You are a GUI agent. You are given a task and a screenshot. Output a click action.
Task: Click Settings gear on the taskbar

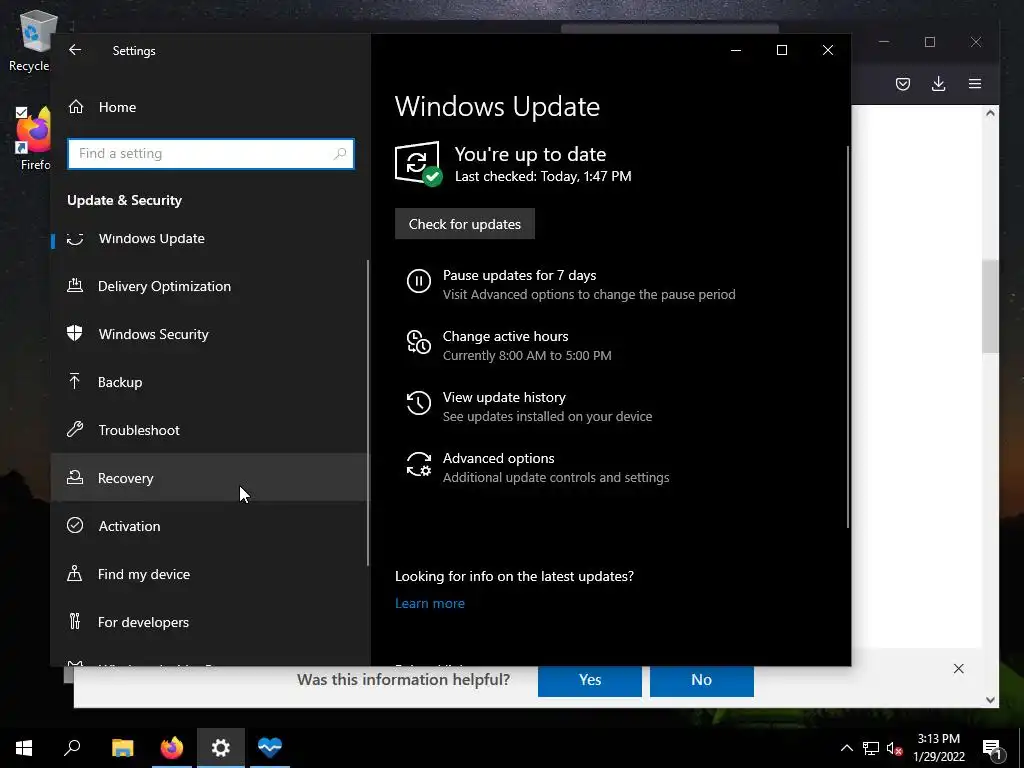coord(221,748)
